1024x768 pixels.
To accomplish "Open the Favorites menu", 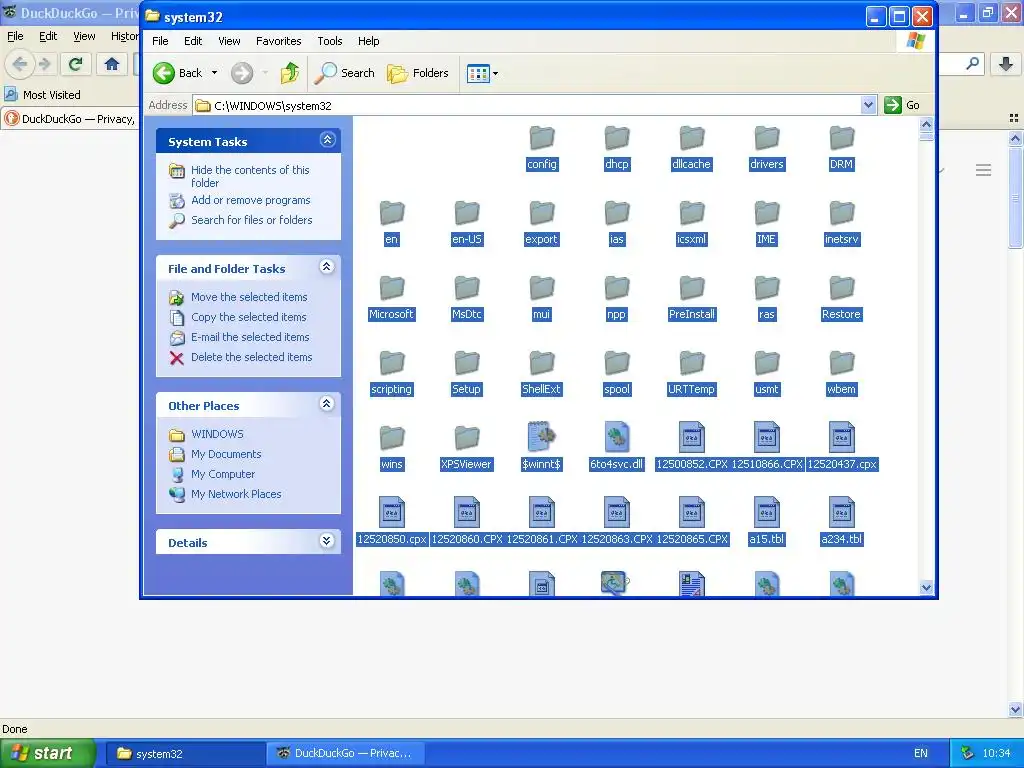I will (279, 41).
